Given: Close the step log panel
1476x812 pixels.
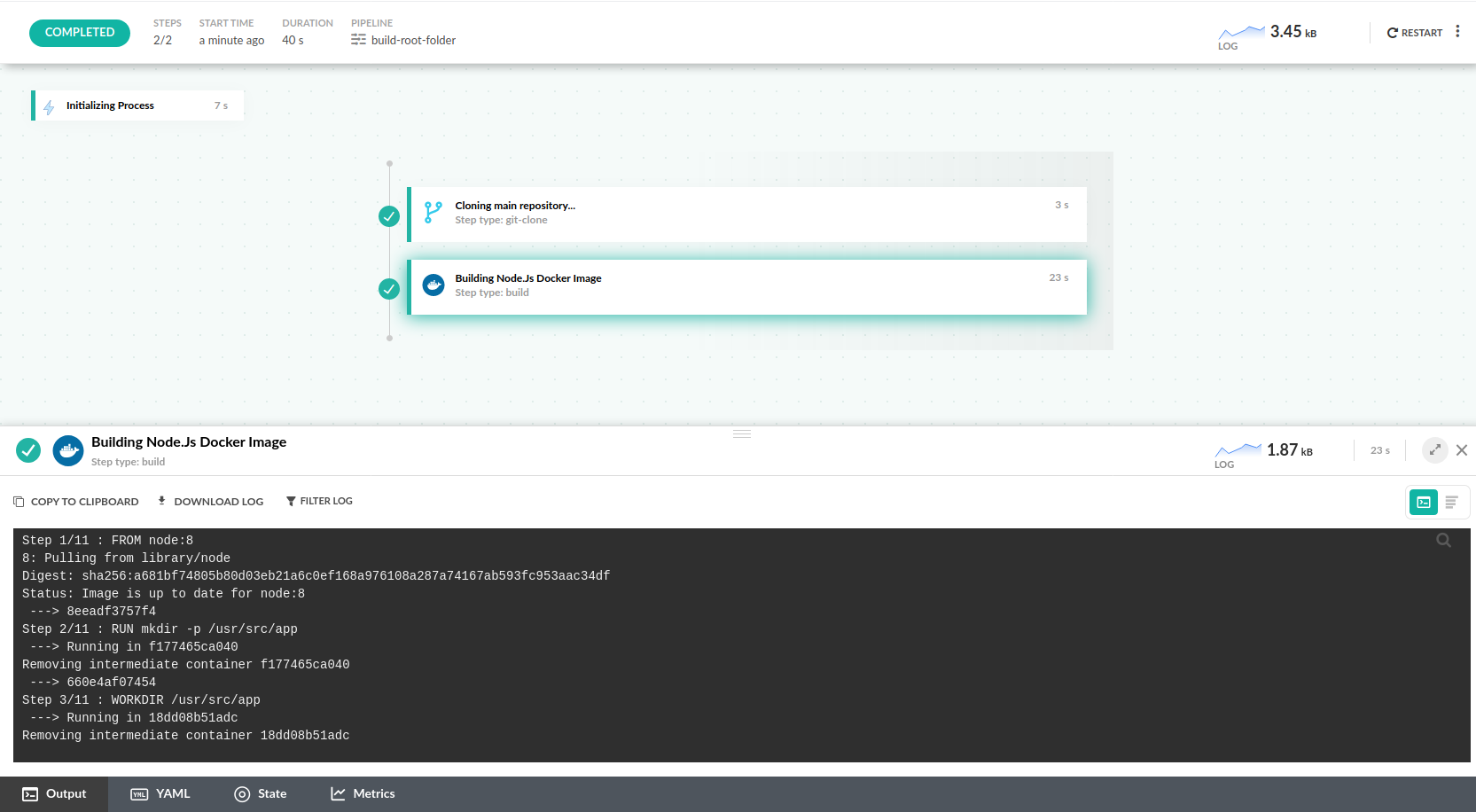Looking at the screenshot, I should [1462, 450].
